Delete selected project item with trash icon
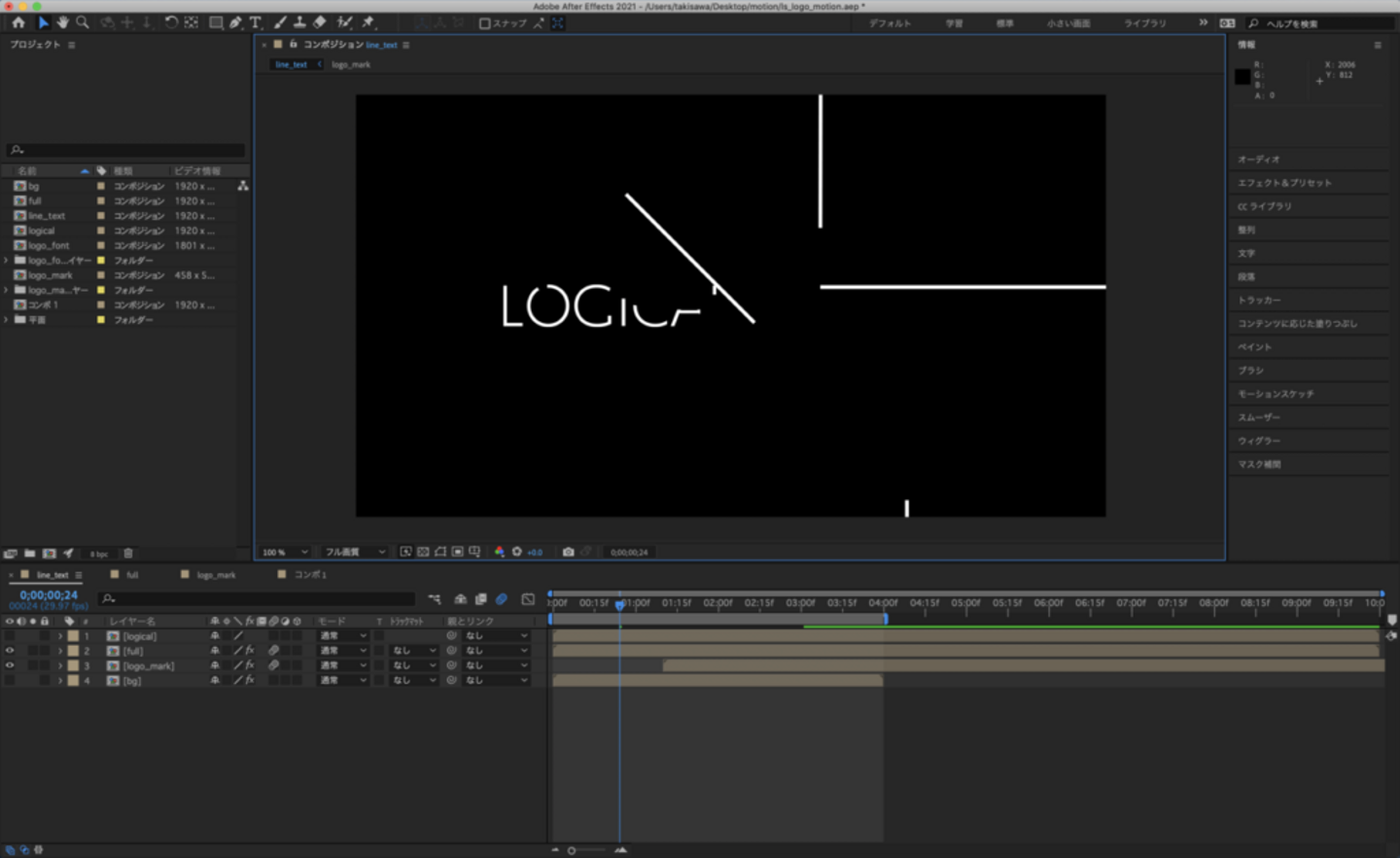 [128, 554]
